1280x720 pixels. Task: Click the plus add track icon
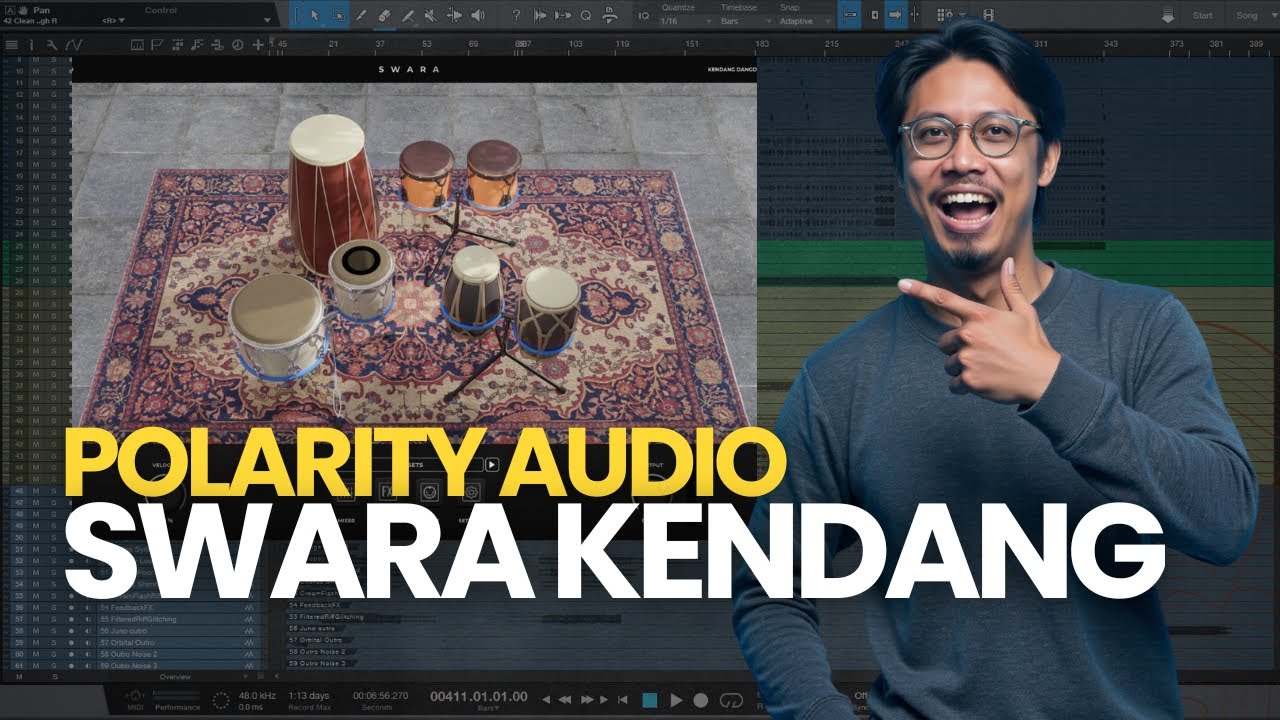259,45
